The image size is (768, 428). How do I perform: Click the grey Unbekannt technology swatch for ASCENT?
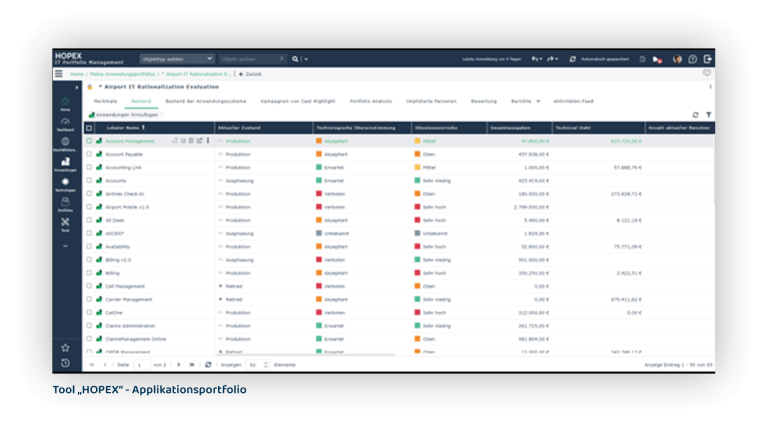tap(319, 233)
